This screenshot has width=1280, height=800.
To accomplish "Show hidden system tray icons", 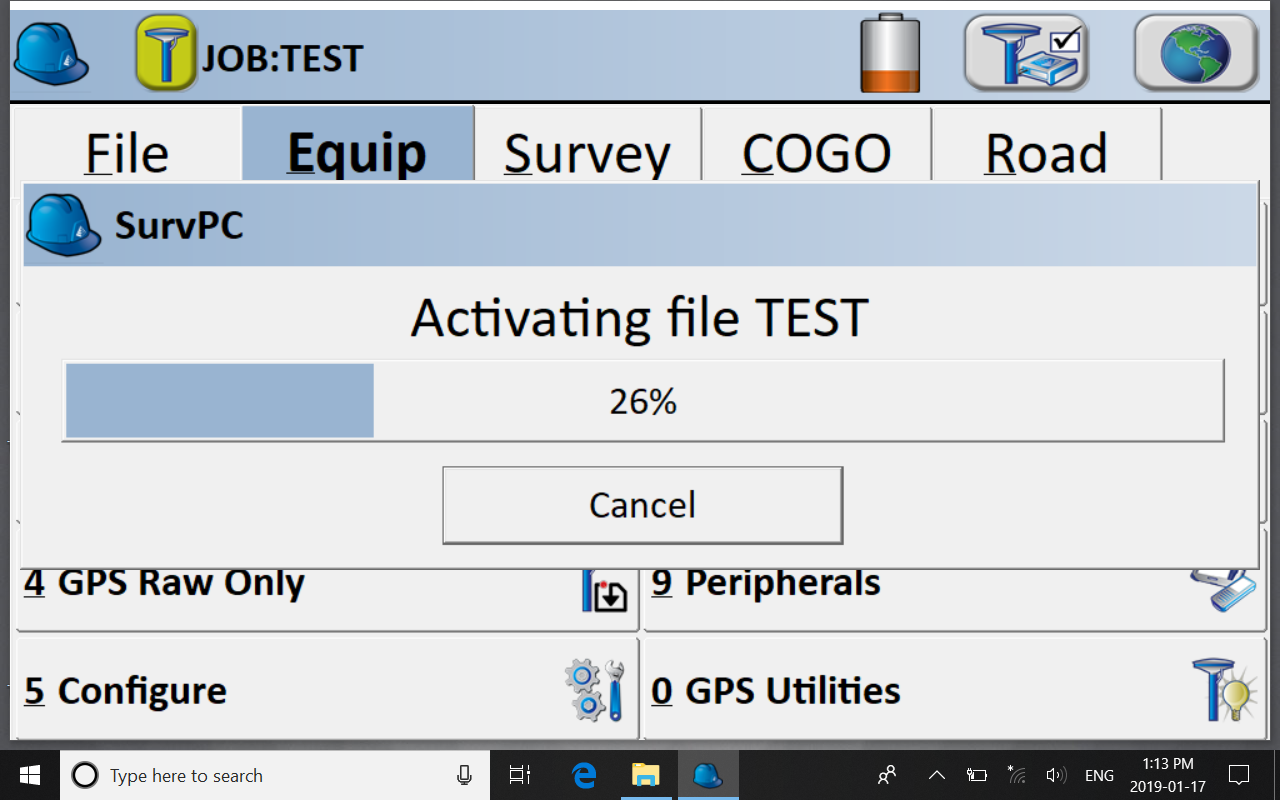I will click(x=937, y=775).
